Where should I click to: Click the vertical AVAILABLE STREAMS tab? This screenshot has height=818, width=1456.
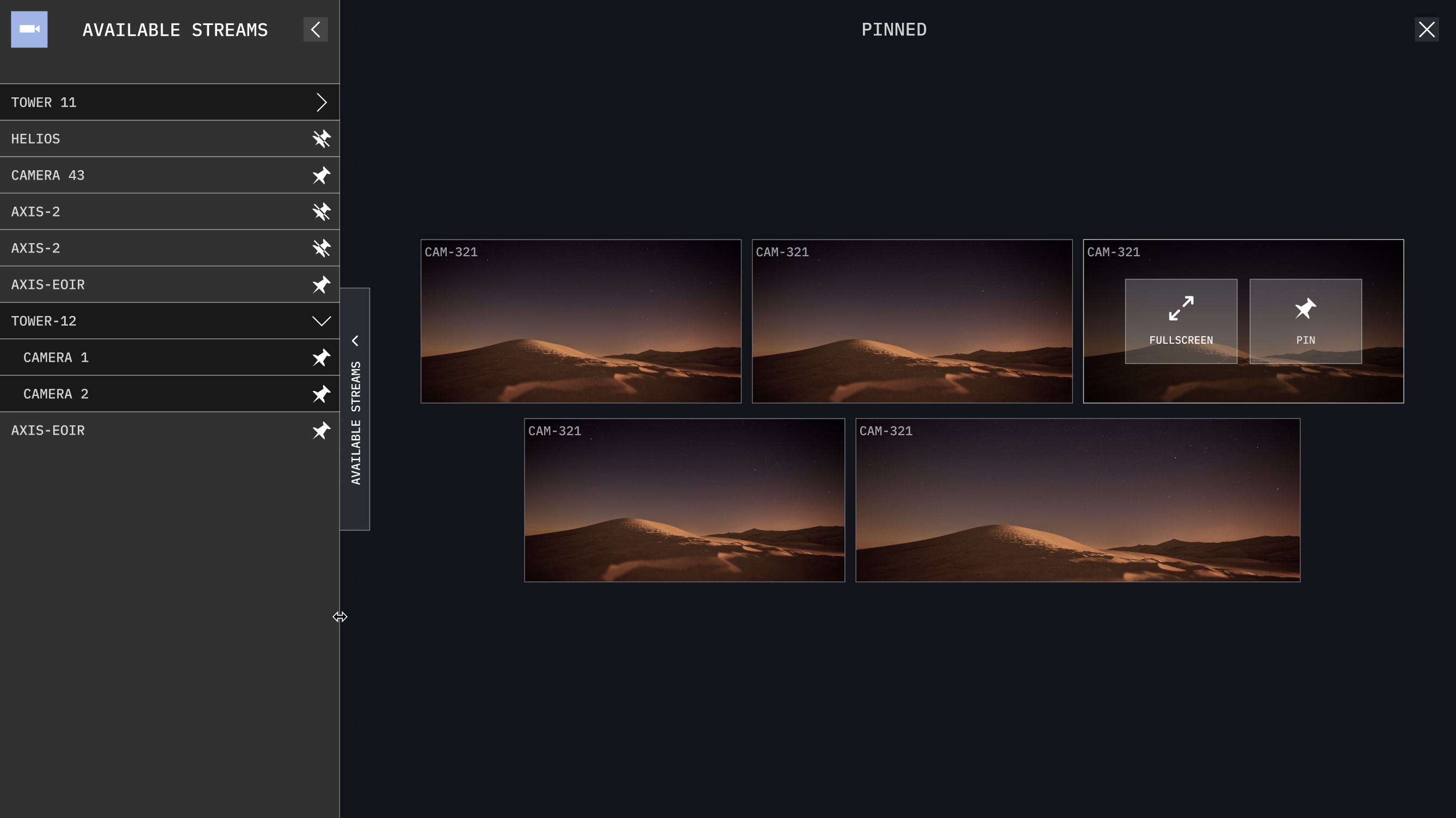pos(355,409)
